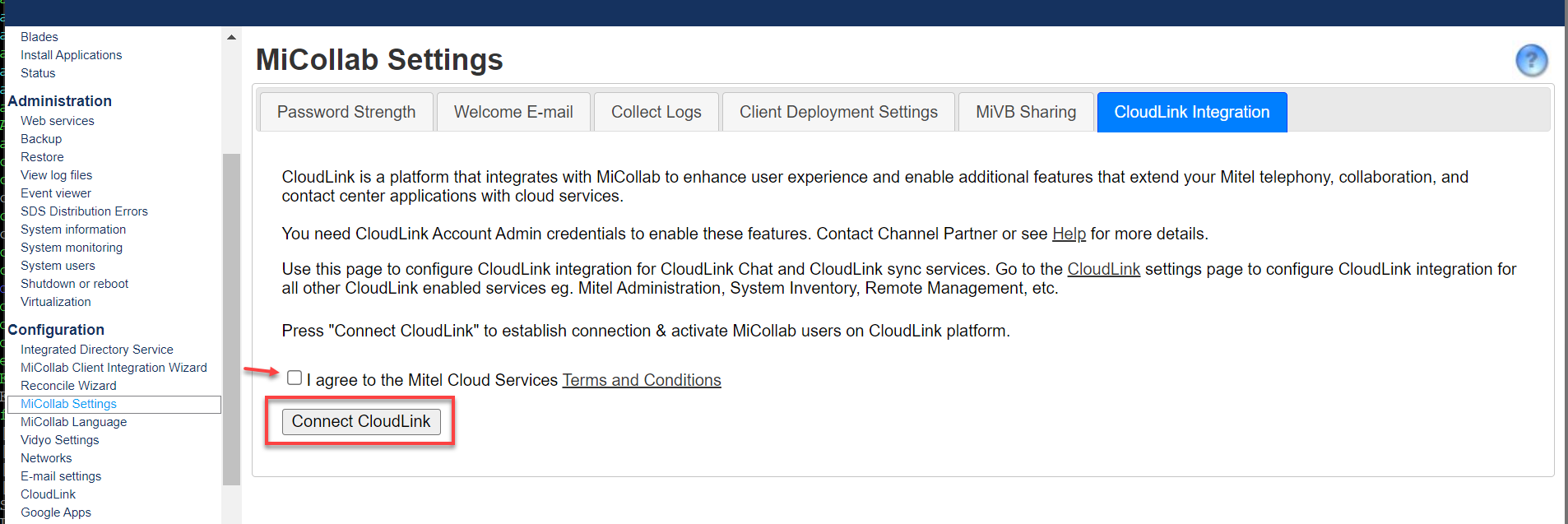
Task: Switch to the Password Strength tab
Action: click(x=346, y=112)
